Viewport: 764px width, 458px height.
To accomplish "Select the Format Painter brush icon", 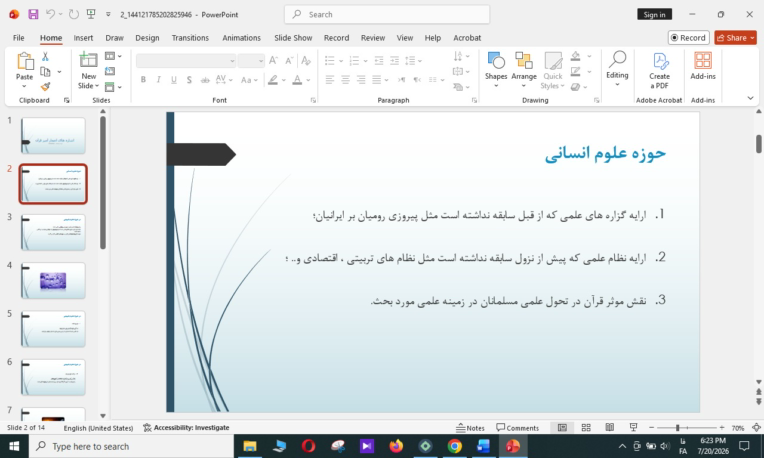I will click(x=45, y=87).
